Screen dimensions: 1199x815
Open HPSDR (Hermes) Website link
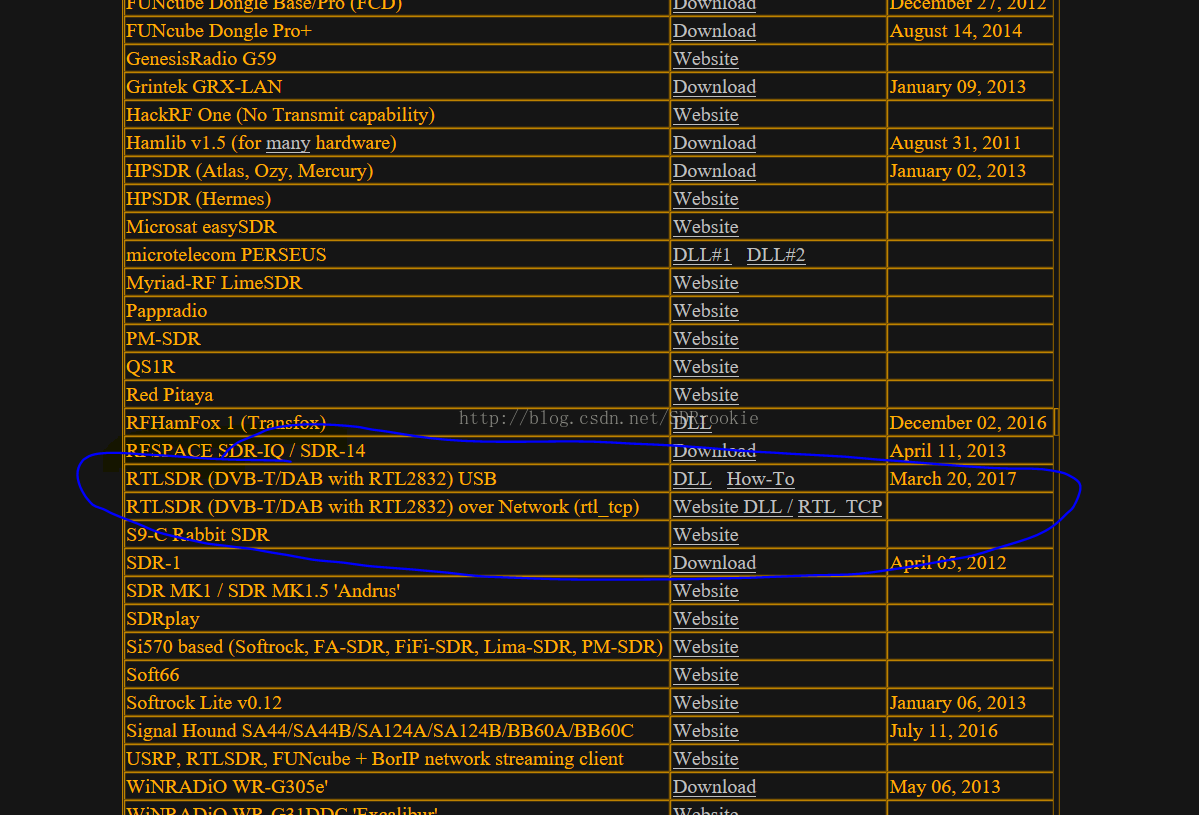tap(706, 199)
